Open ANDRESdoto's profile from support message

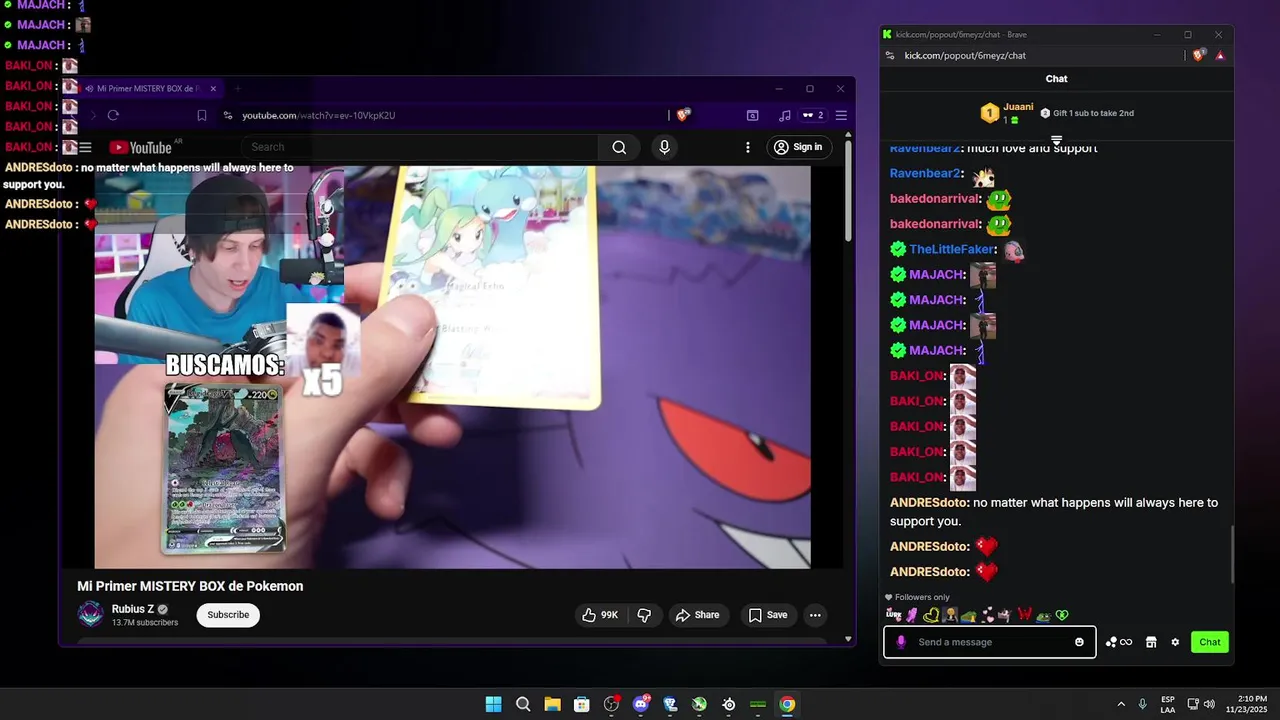point(929,503)
